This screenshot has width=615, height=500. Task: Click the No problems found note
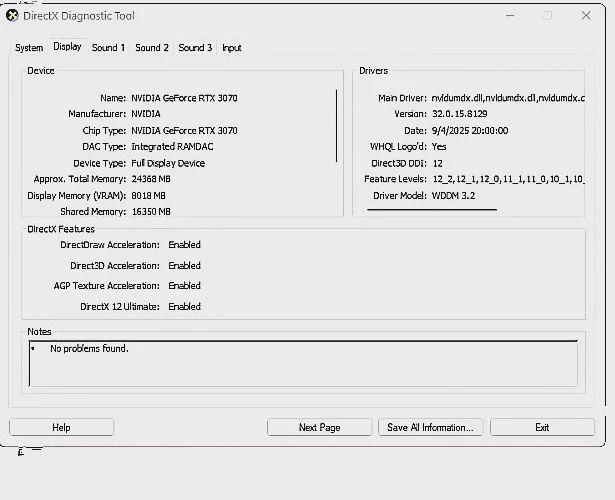click(x=89, y=349)
